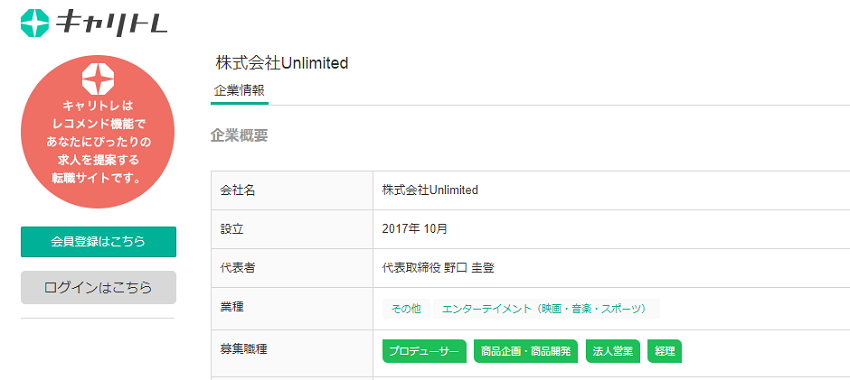Image resolution: width=850 pixels, height=380 pixels.
Task: Click the 法人営業 job tag
Action: click(x=613, y=351)
